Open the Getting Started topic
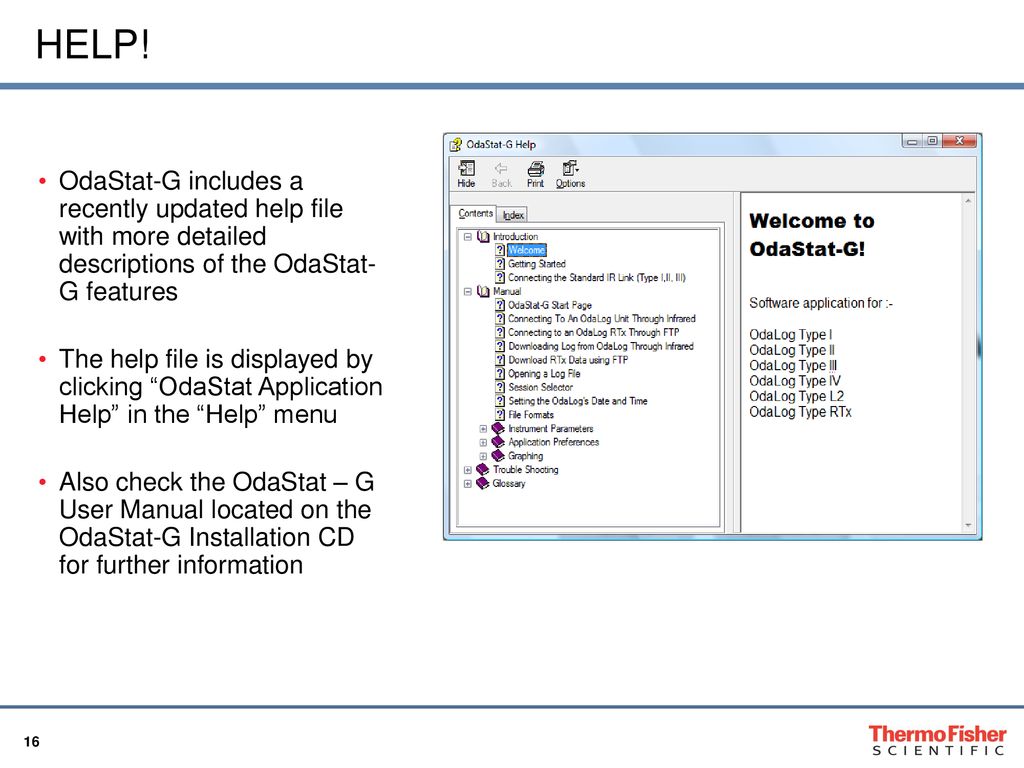The image size is (1024, 768). point(537,264)
